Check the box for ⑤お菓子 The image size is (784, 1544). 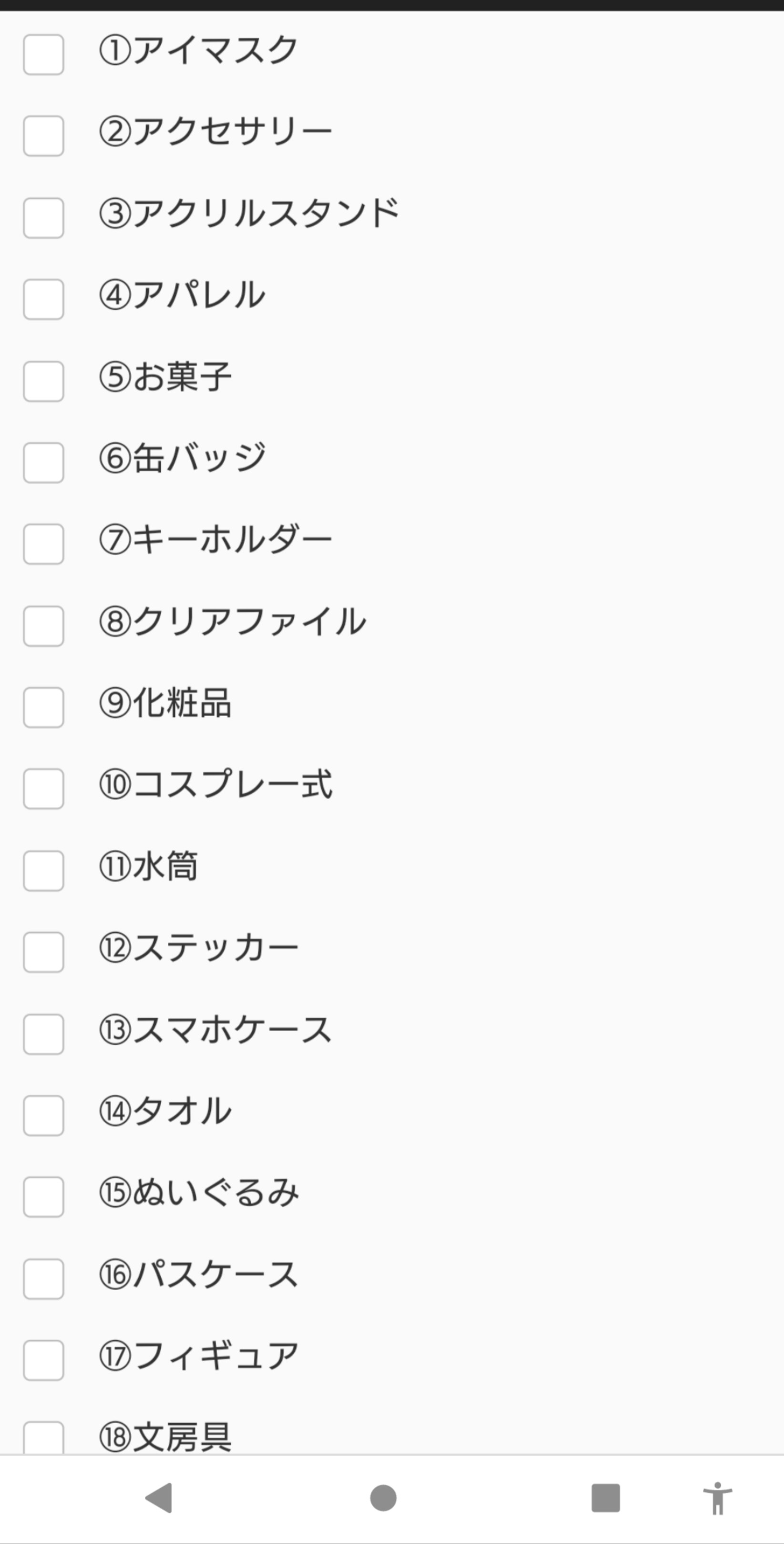coord(44,381)
